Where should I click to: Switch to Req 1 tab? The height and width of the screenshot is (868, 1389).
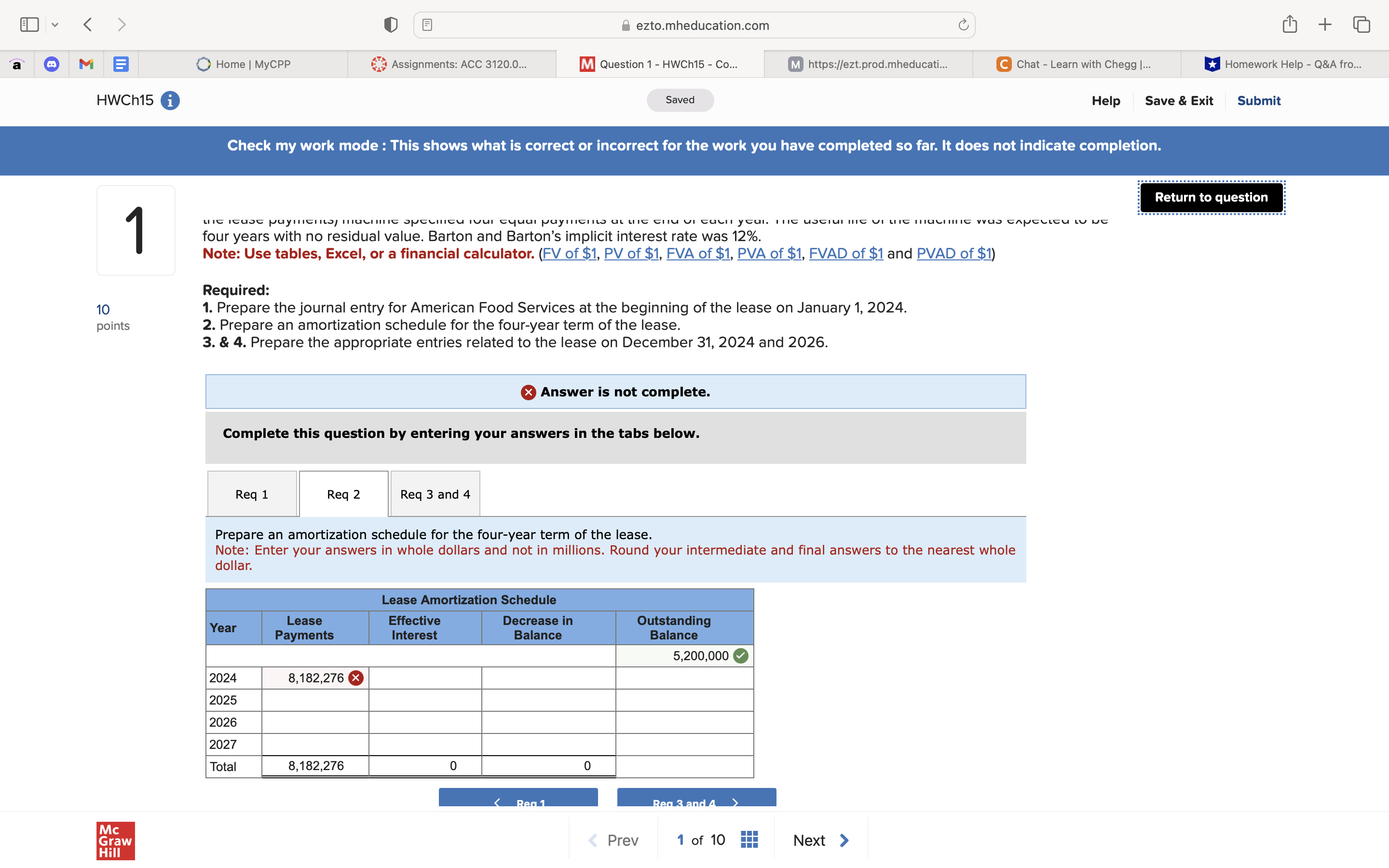coord(251,494)
